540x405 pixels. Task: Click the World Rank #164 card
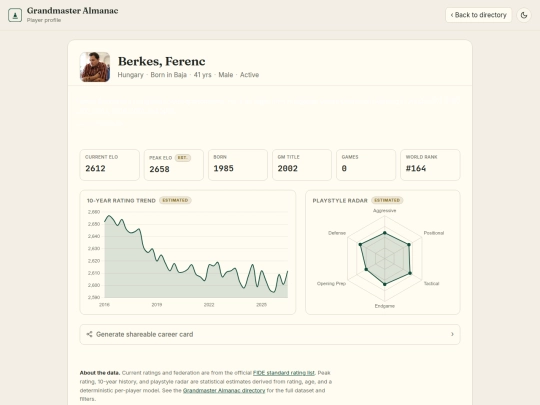coord(430,165)
